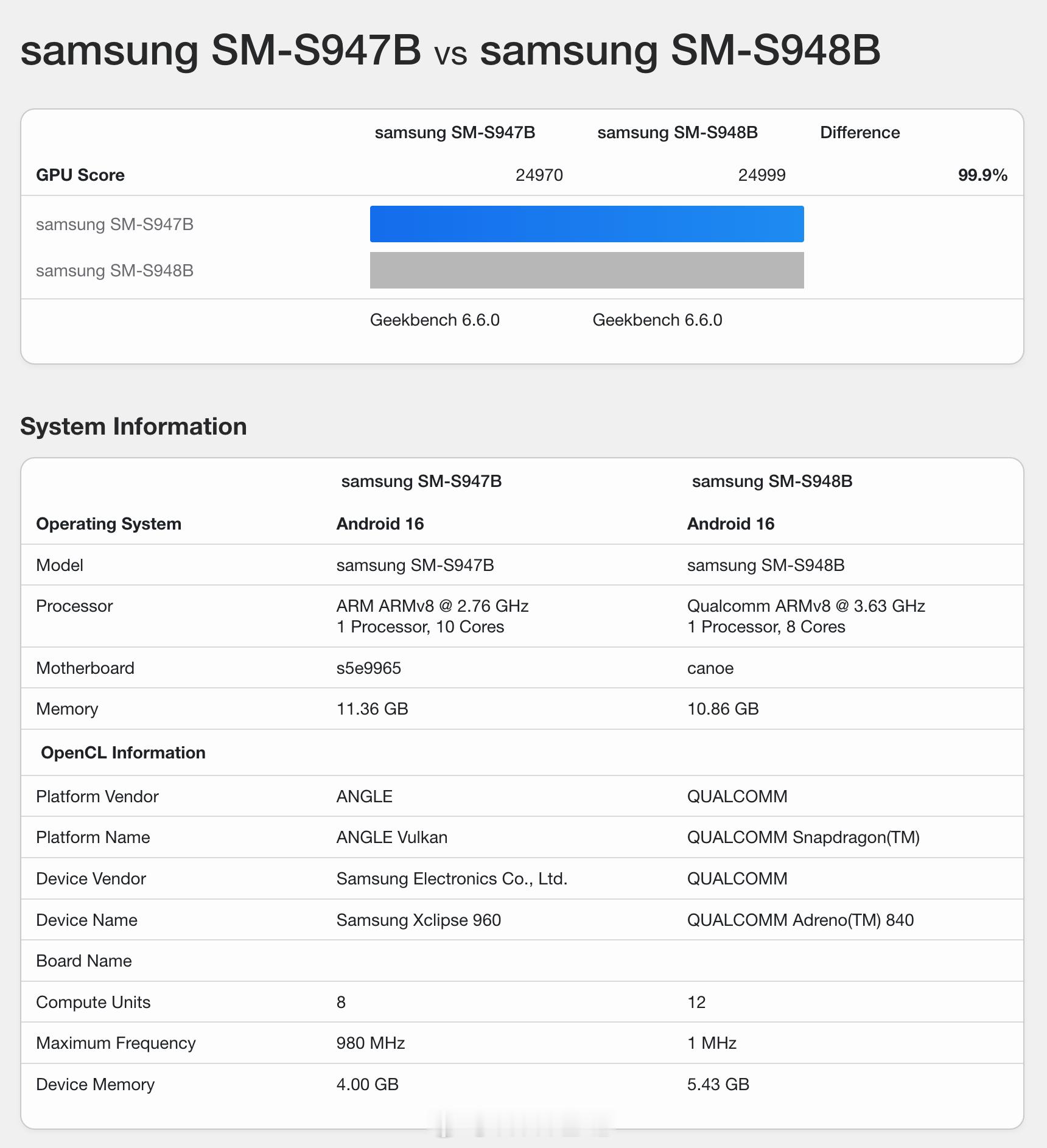Click Geekbench 6.6.0 under the SM-S948B column
1047x1148 pixels.
point(657,320)
